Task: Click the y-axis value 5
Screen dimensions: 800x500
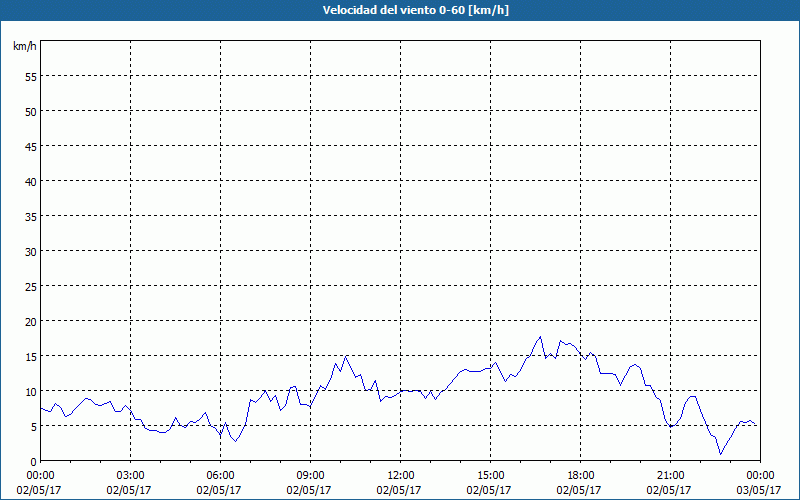Action: pos(34,427)
